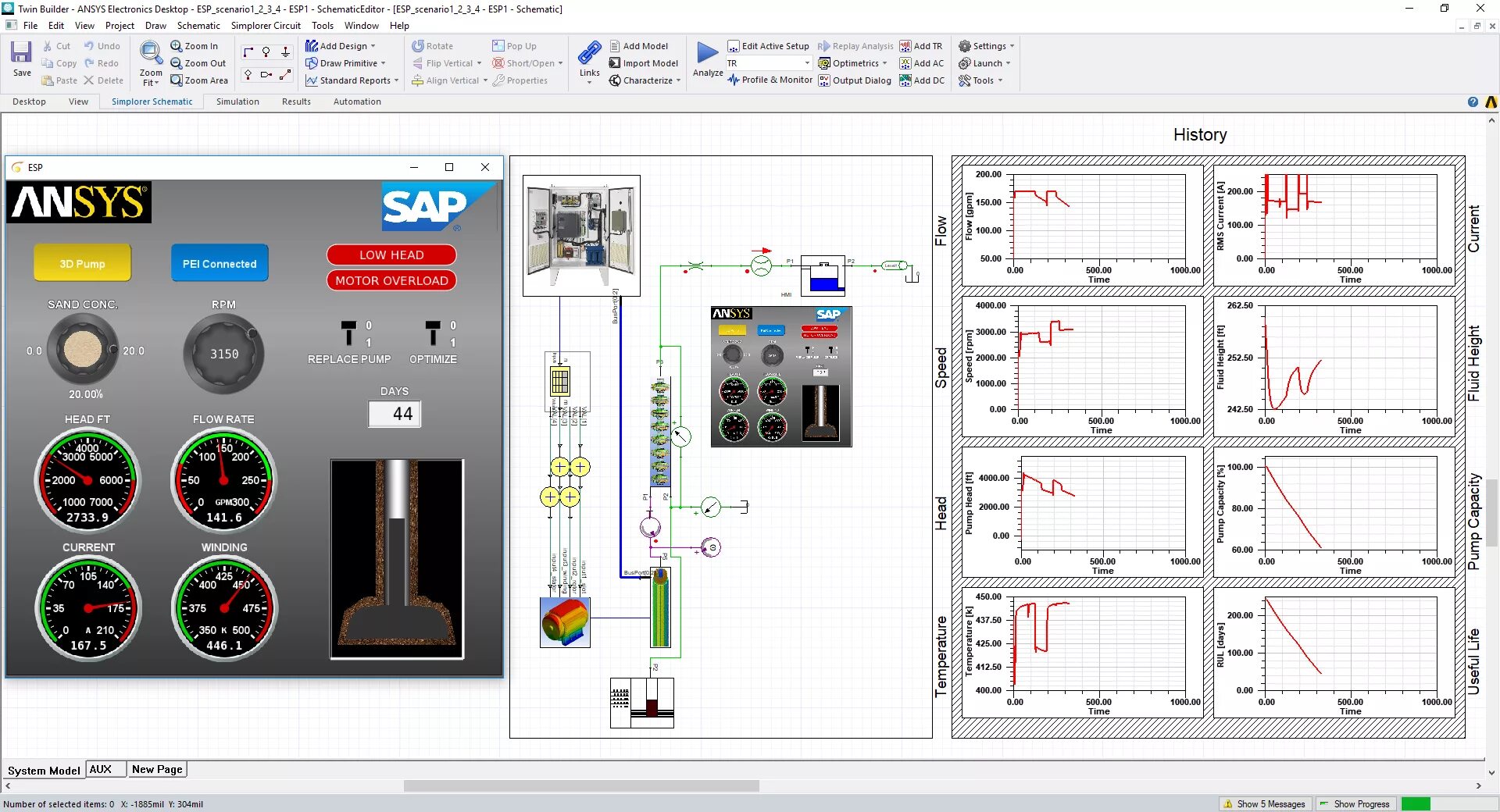This screenshot has height=812, width=1500.
Task: Click Add TR analysis
Action: tap(921, 46)
